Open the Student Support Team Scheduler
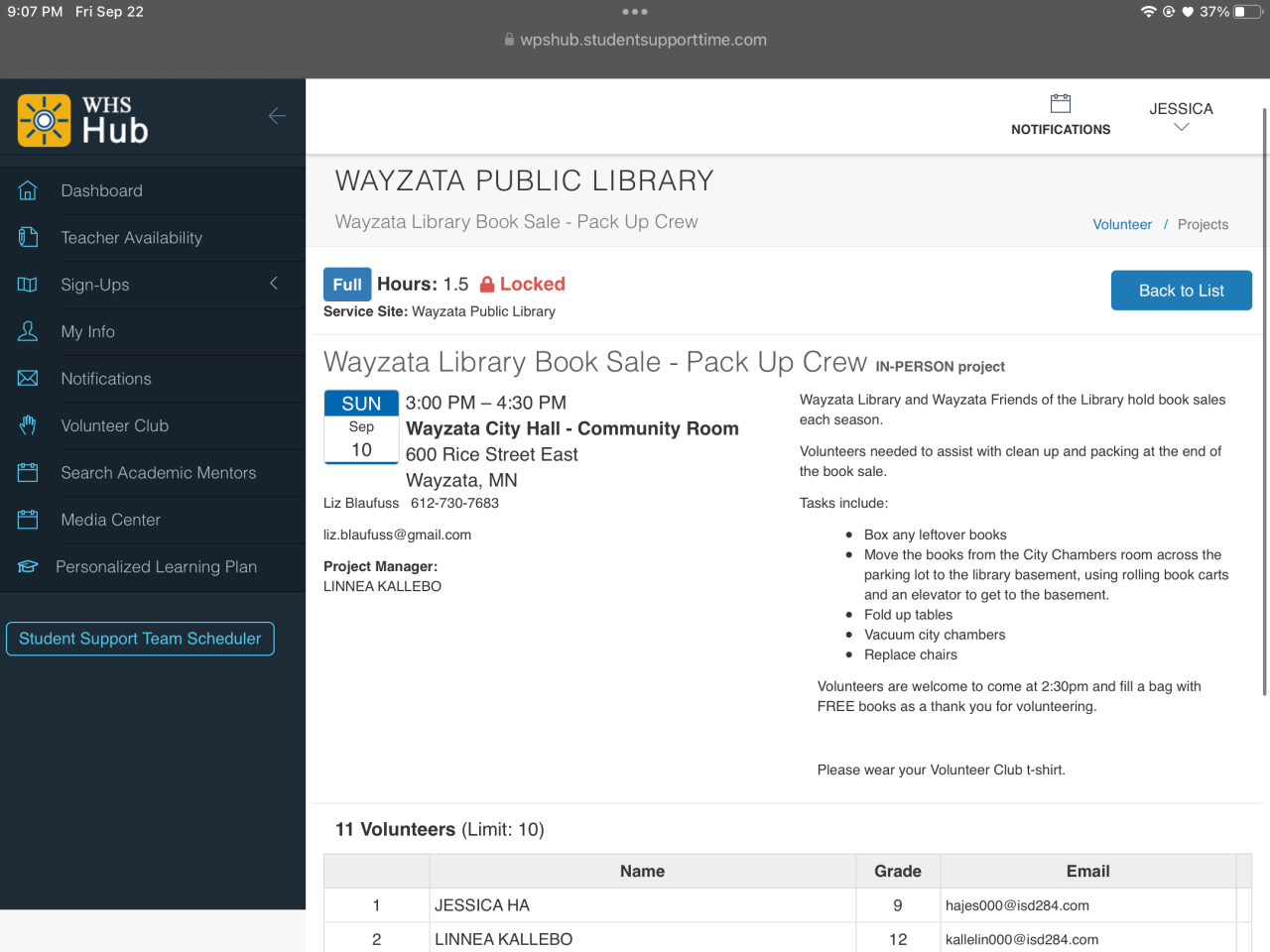 tap(140, 639)
